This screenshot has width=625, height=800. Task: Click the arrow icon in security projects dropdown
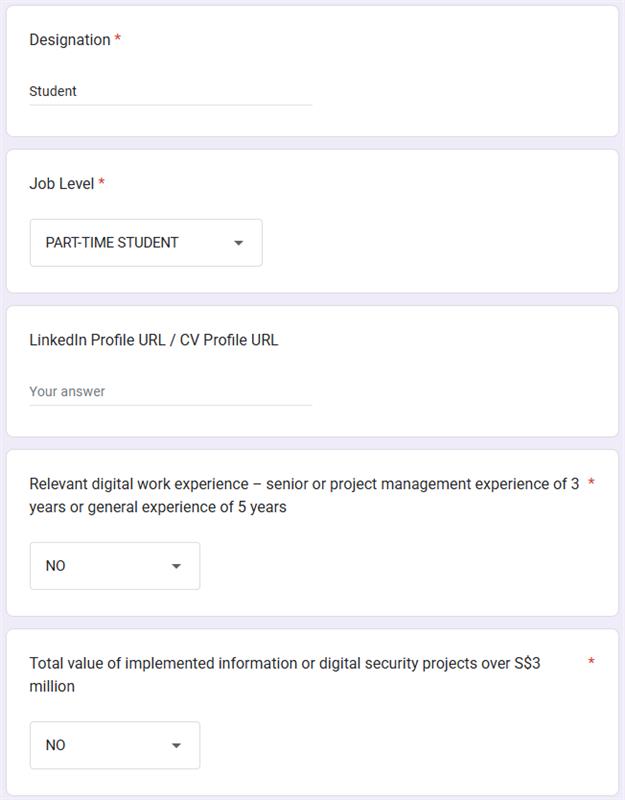pyautogui.click(x=176, y=745)
